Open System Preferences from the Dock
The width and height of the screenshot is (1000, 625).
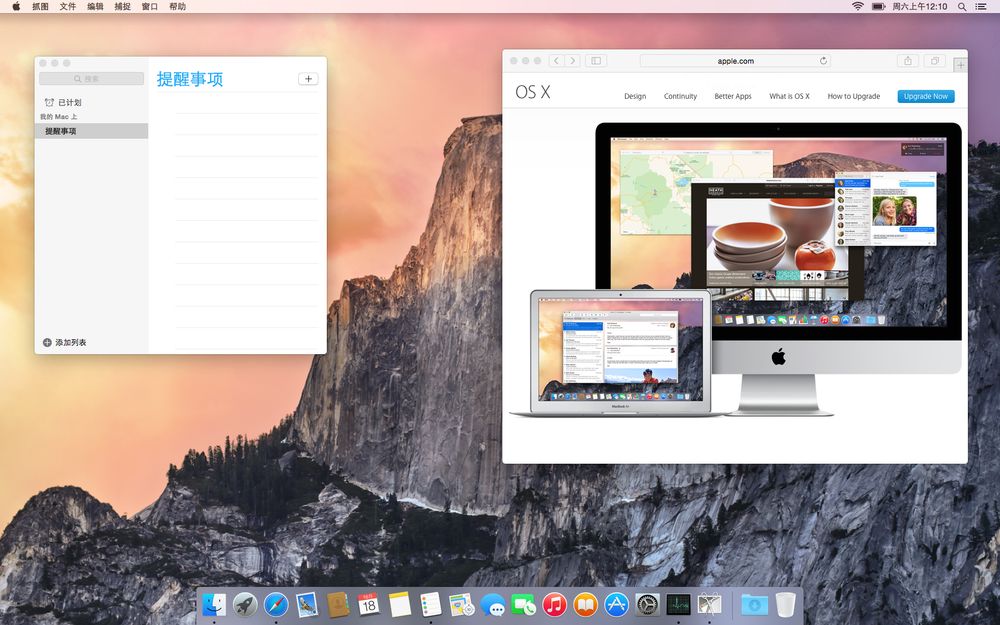pyautogui.click(x=647, y=605)
